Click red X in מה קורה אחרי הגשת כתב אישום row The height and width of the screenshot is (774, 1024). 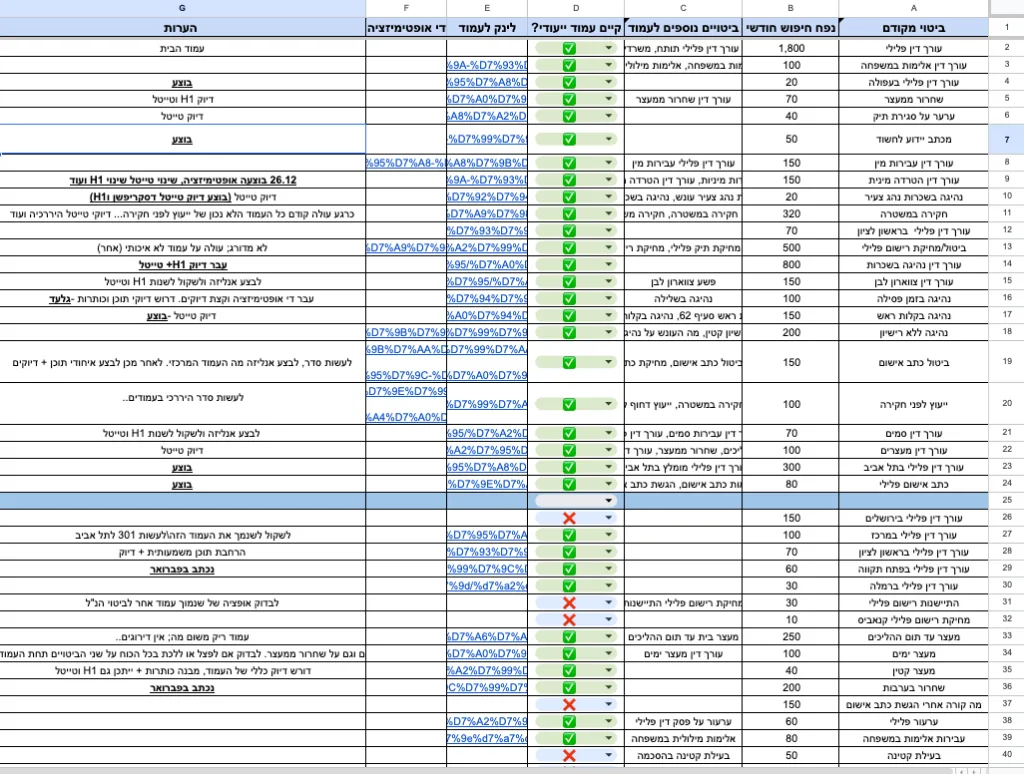[x=569, y=705]
